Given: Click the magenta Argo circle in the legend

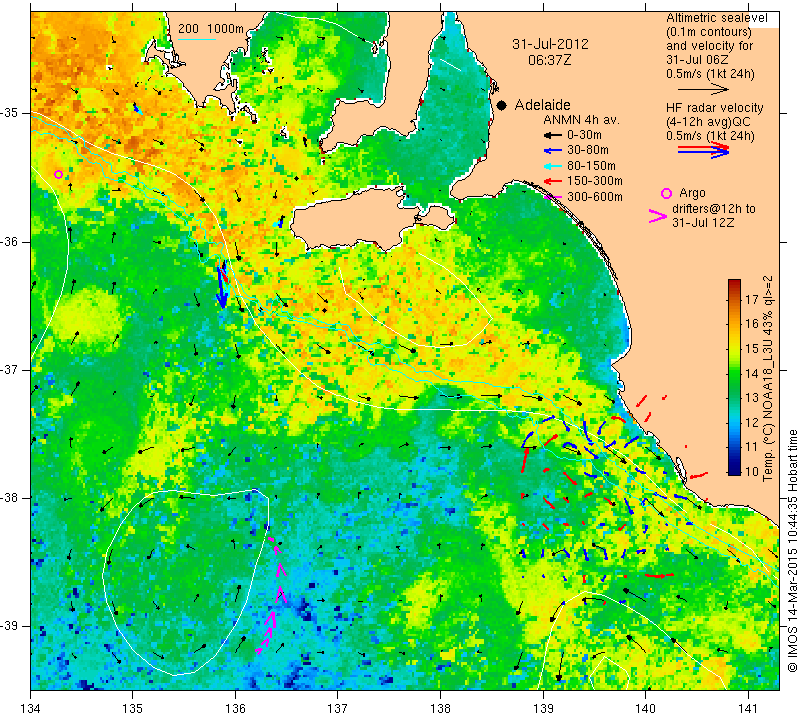Looking at the screenshot, I should pos(666,193).
